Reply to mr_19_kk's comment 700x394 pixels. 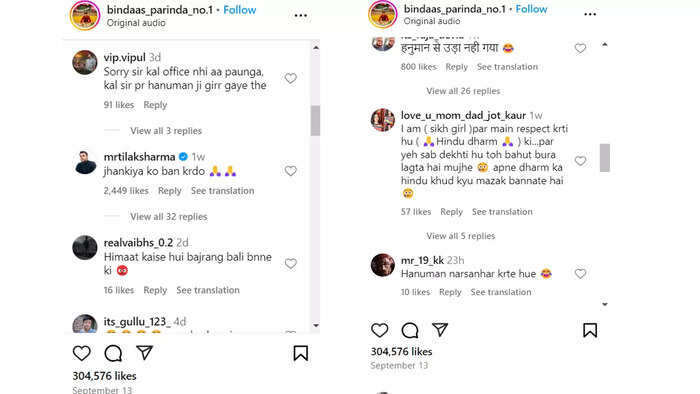click(x=450, y=292)
